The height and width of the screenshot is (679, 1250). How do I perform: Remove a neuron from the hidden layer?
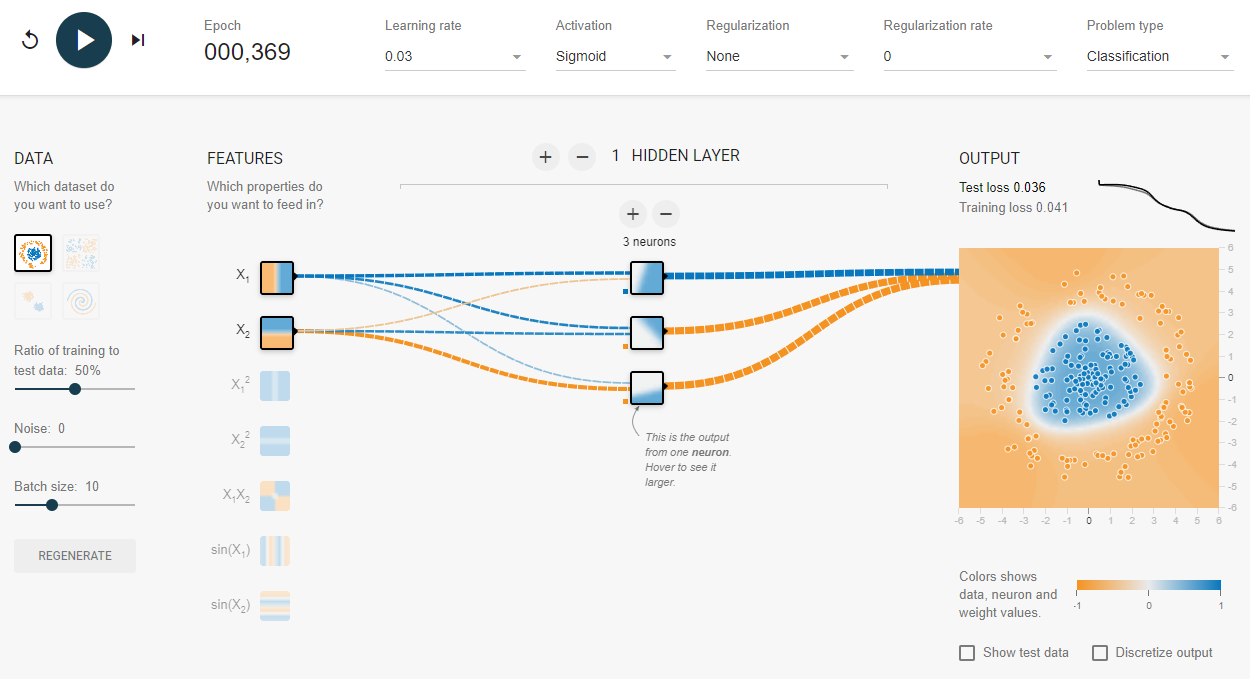[666, 214]
